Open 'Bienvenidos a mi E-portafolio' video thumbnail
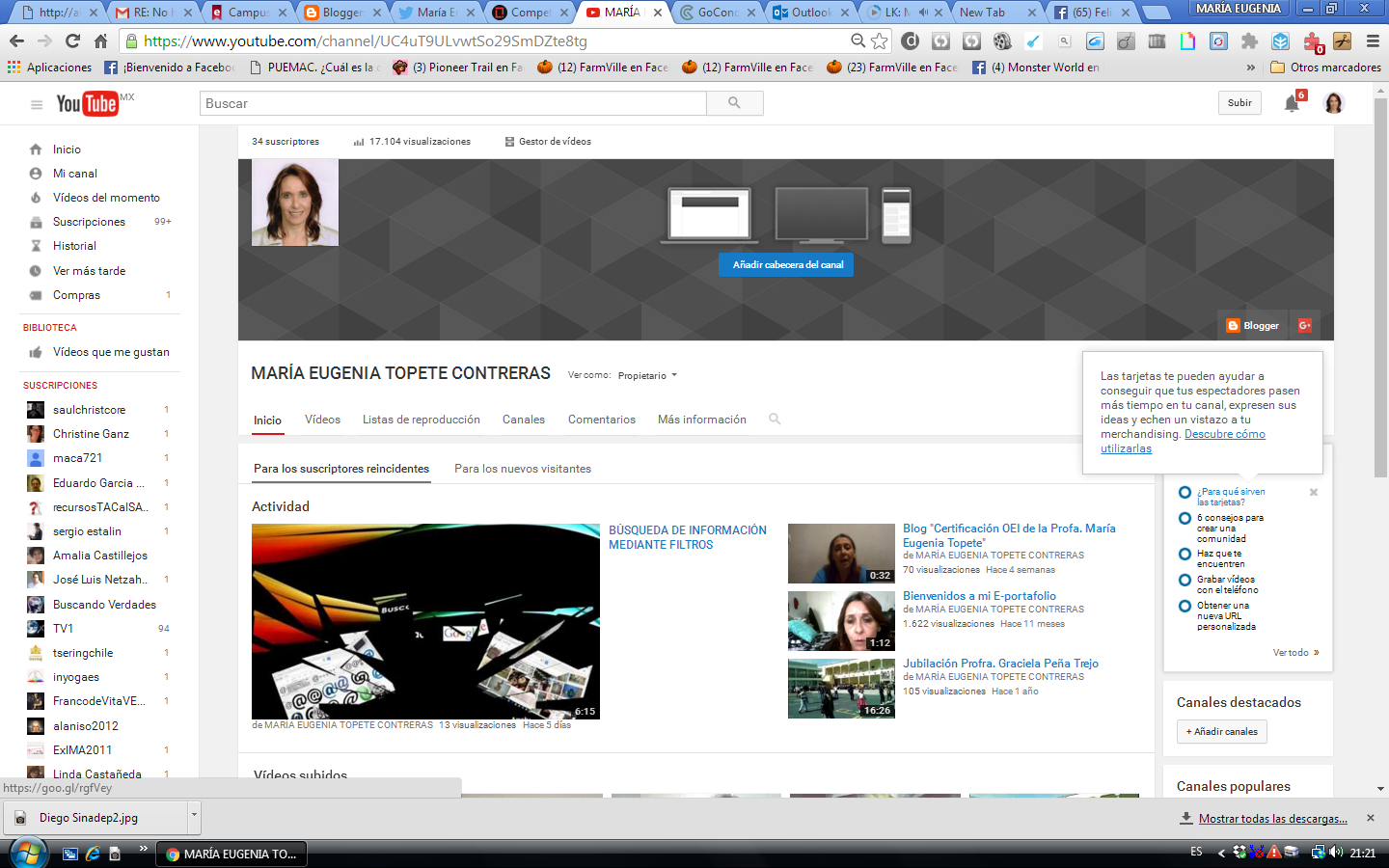This screenshot has height=868, width=1389. 841,621
